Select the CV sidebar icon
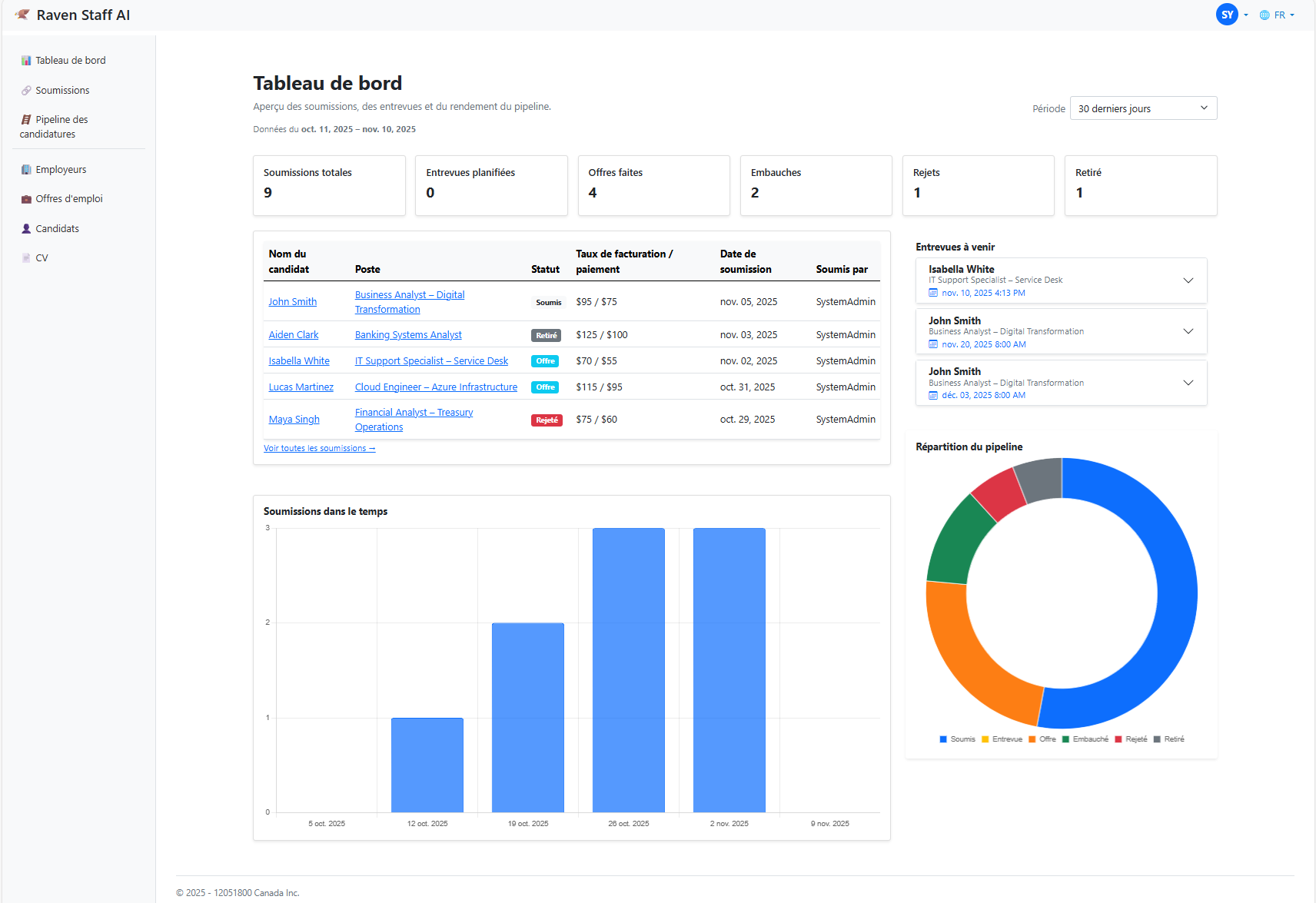The height and width of the screenshot is (903, 1316). (x=25, y=257)
